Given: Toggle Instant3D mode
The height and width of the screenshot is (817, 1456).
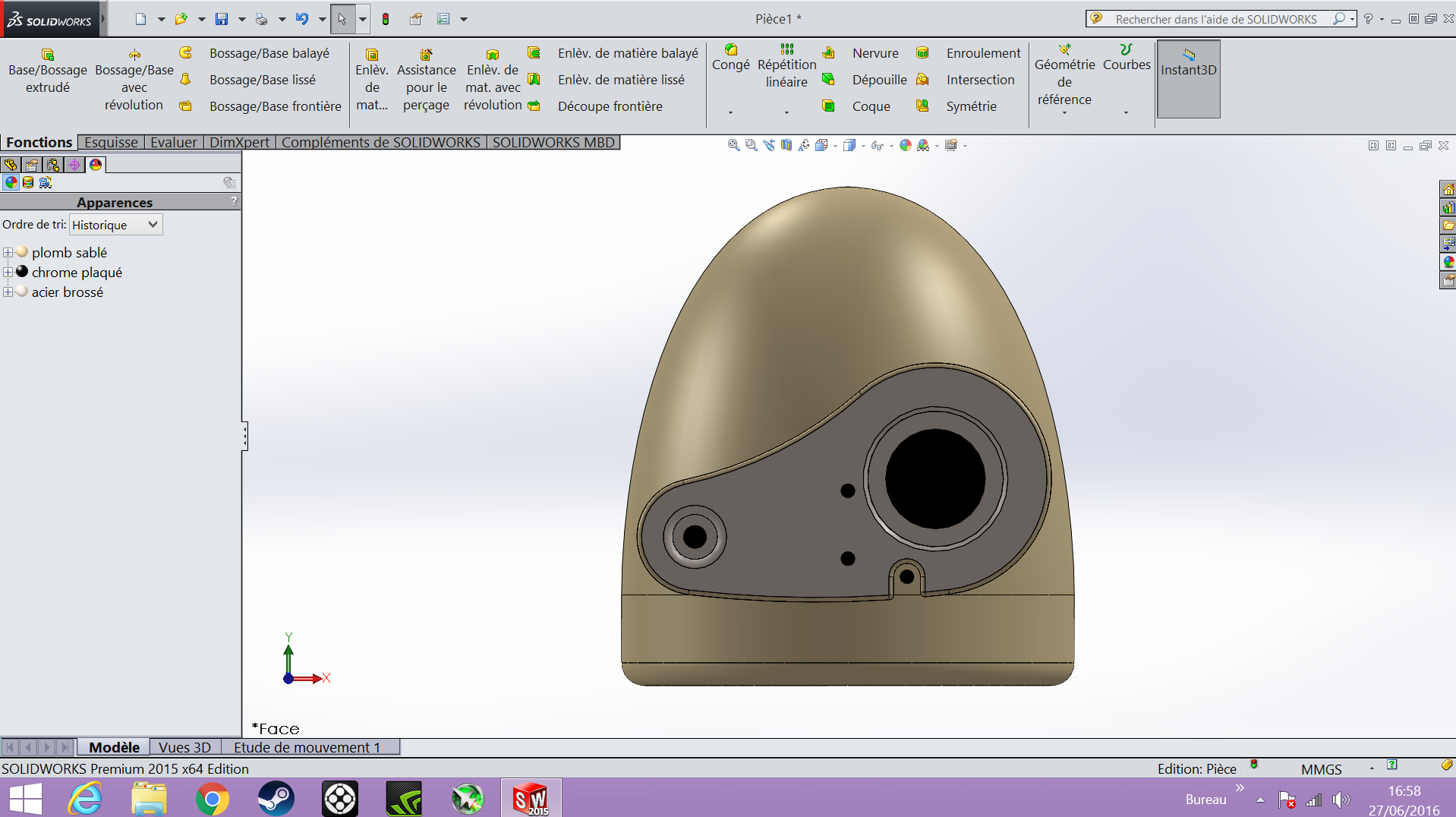Looking at the screenshot, I should [x=1188, y=79].
